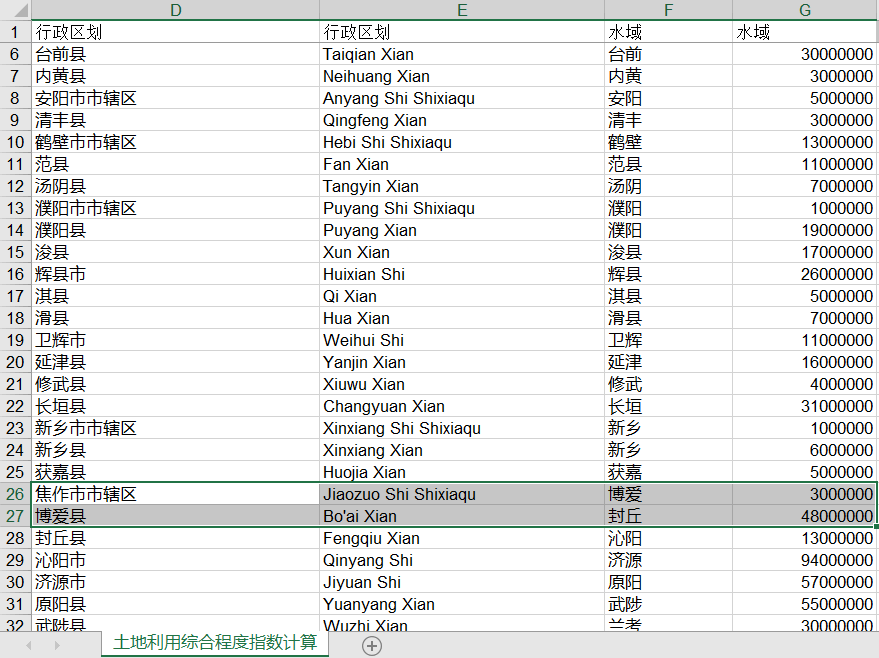Viewport: 879px width, 658px height.
Task: Click the value 55000000
Action: tap(805, 604)
